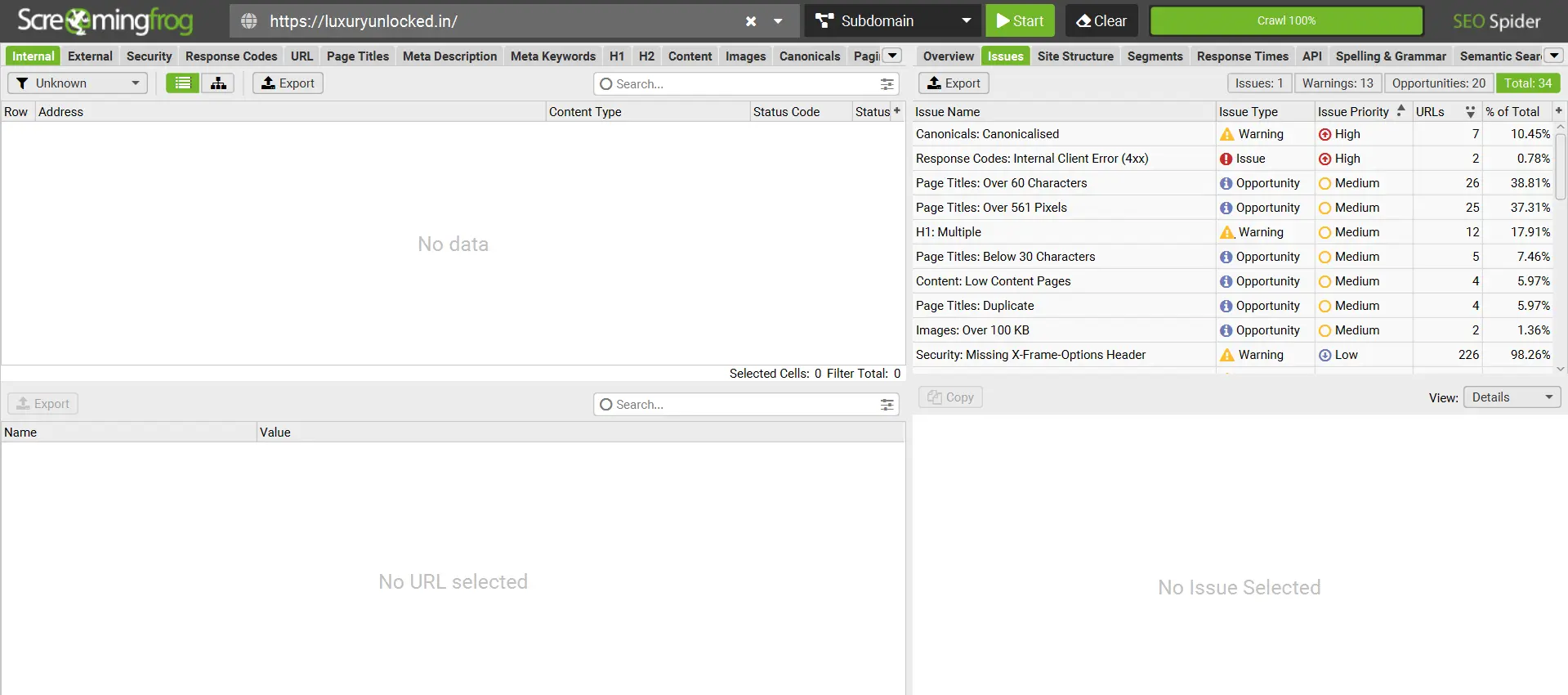Start the crawl
1568x695 pixels.
tap(1020, 20)
